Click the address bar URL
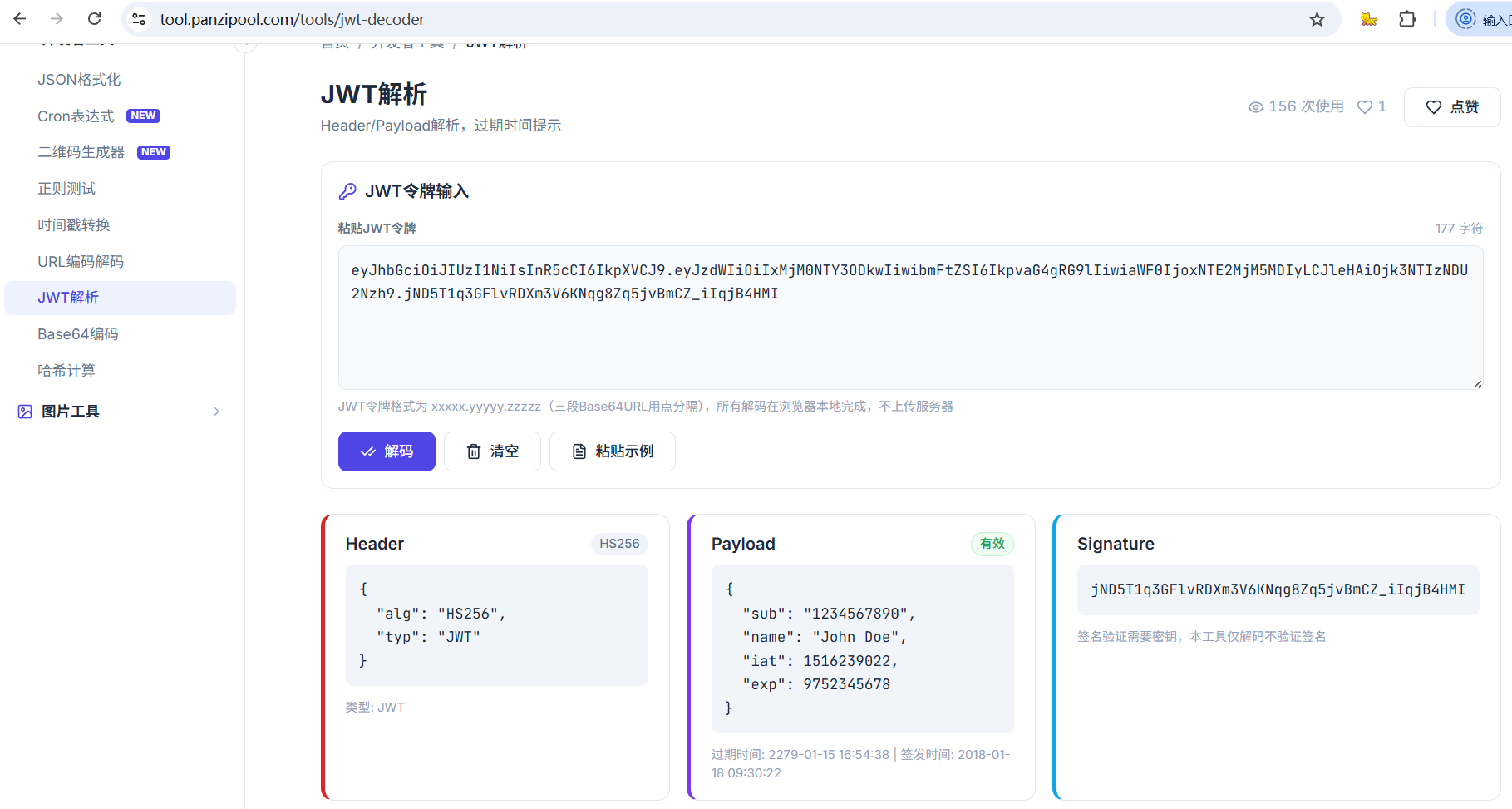1512x809 pixels. [x=292, y=19]
